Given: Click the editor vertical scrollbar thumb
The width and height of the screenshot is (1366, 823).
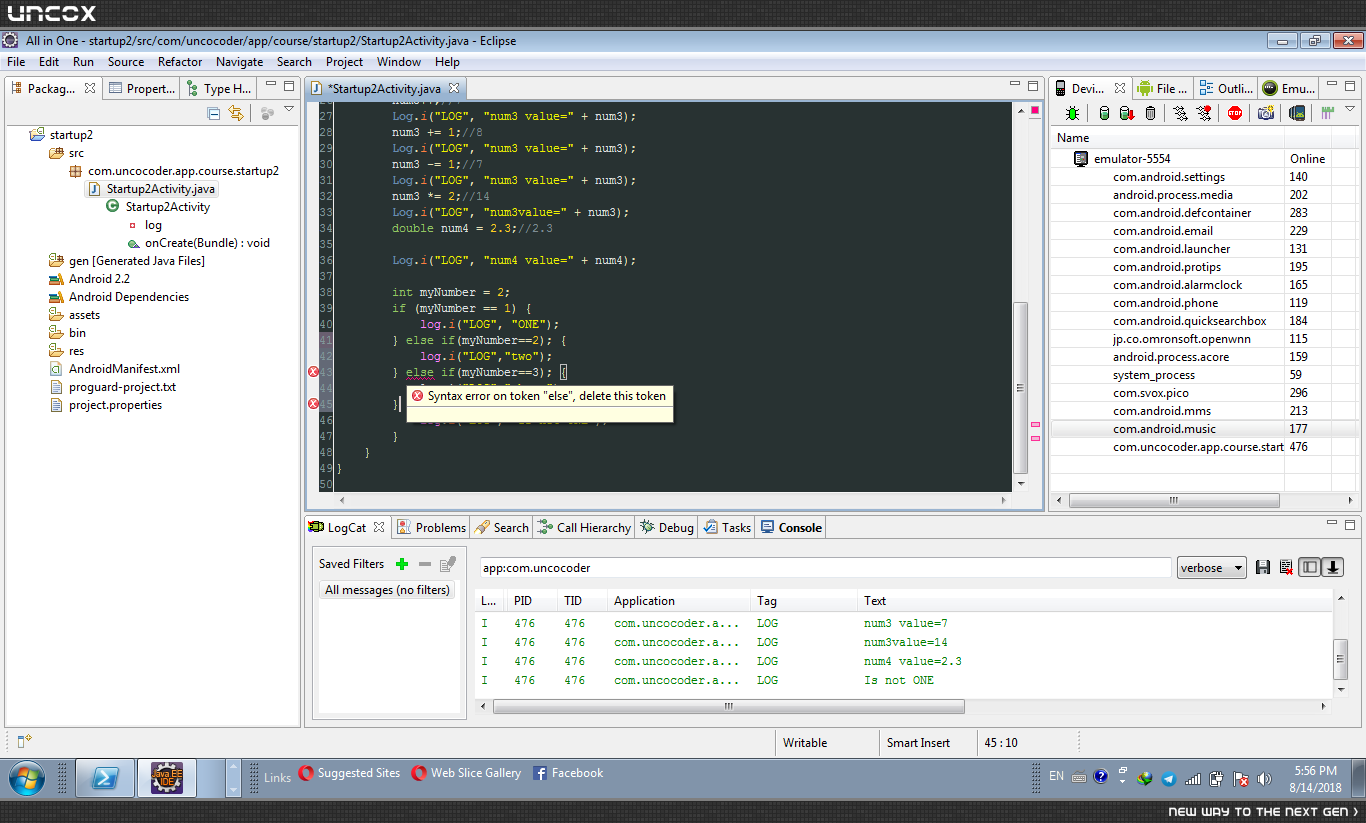Looking at the screenshot, I should click(x=1020, y=387).
